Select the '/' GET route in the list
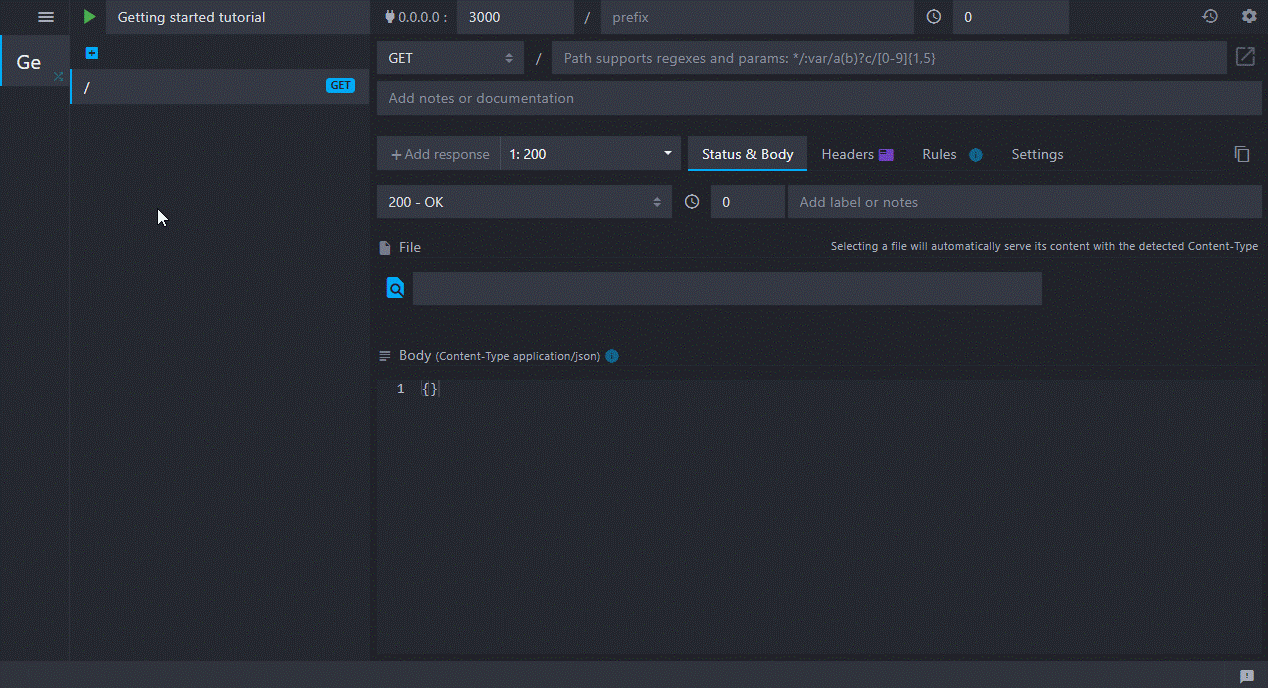 coord(200,86)
